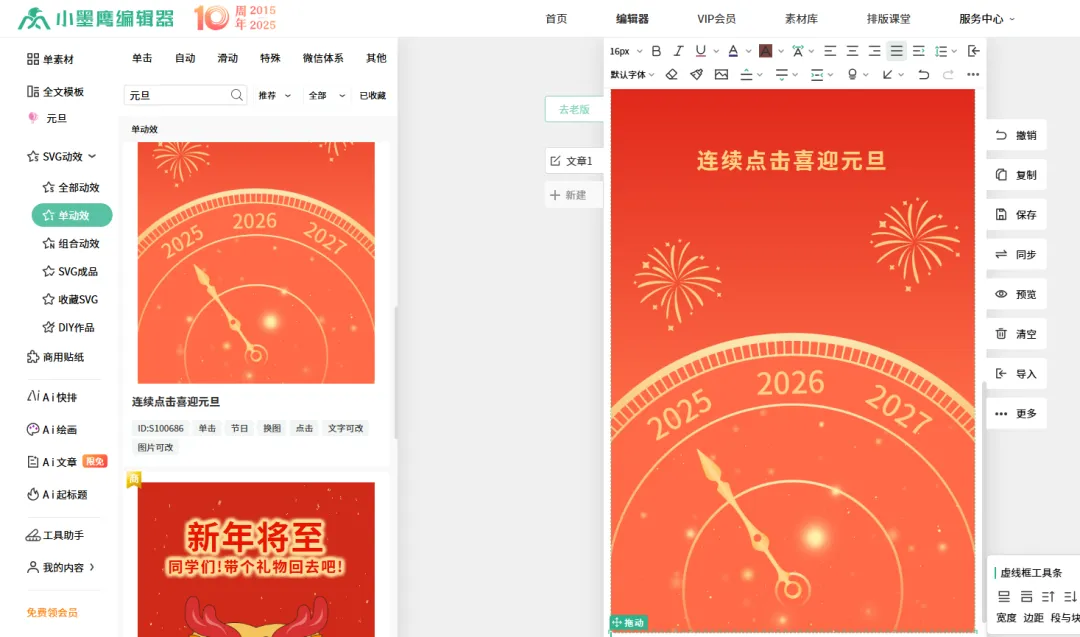This screenshot has width=1080, height=637.
Task: Switch to the 滑动 tab
Action: pyautogui.click(x=227, y=58)
